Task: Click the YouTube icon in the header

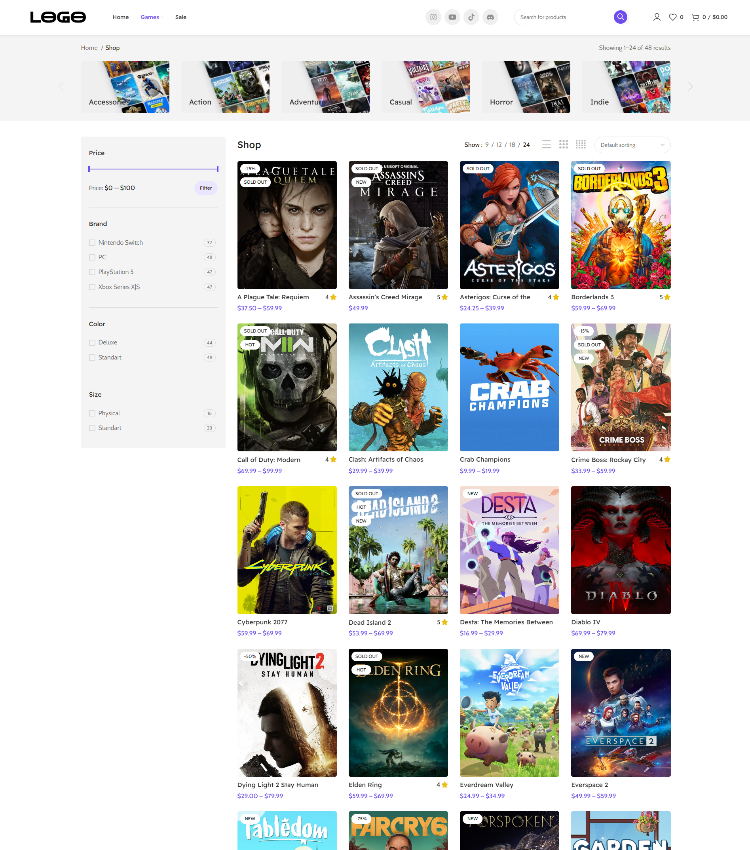Action: pos(452,17)
